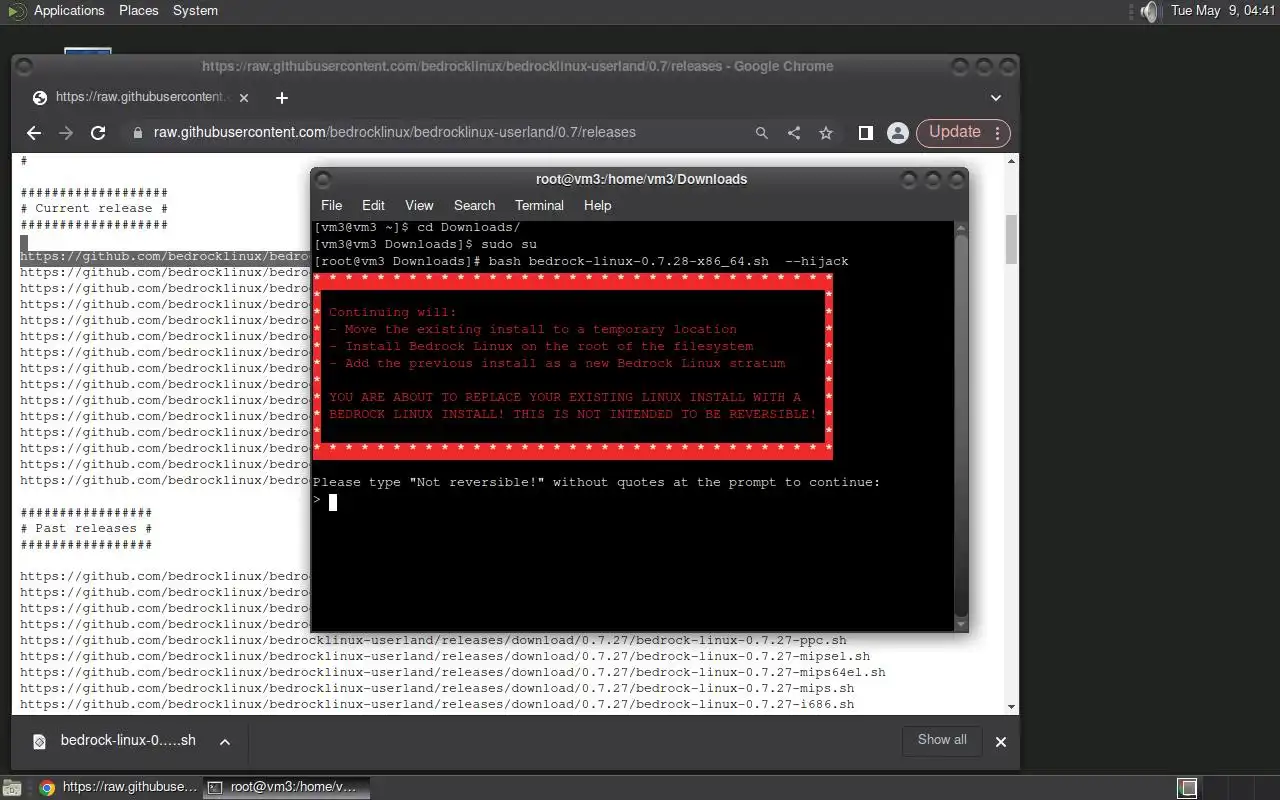Click the Chrome icon in the taskbar entry

point(46,787)
